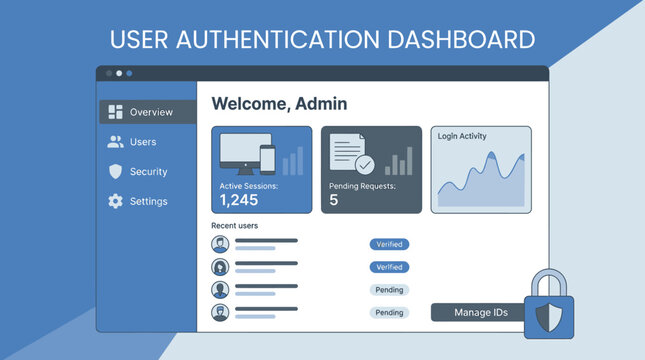
Task: Click the Users people icon
Action: [115, 142]
